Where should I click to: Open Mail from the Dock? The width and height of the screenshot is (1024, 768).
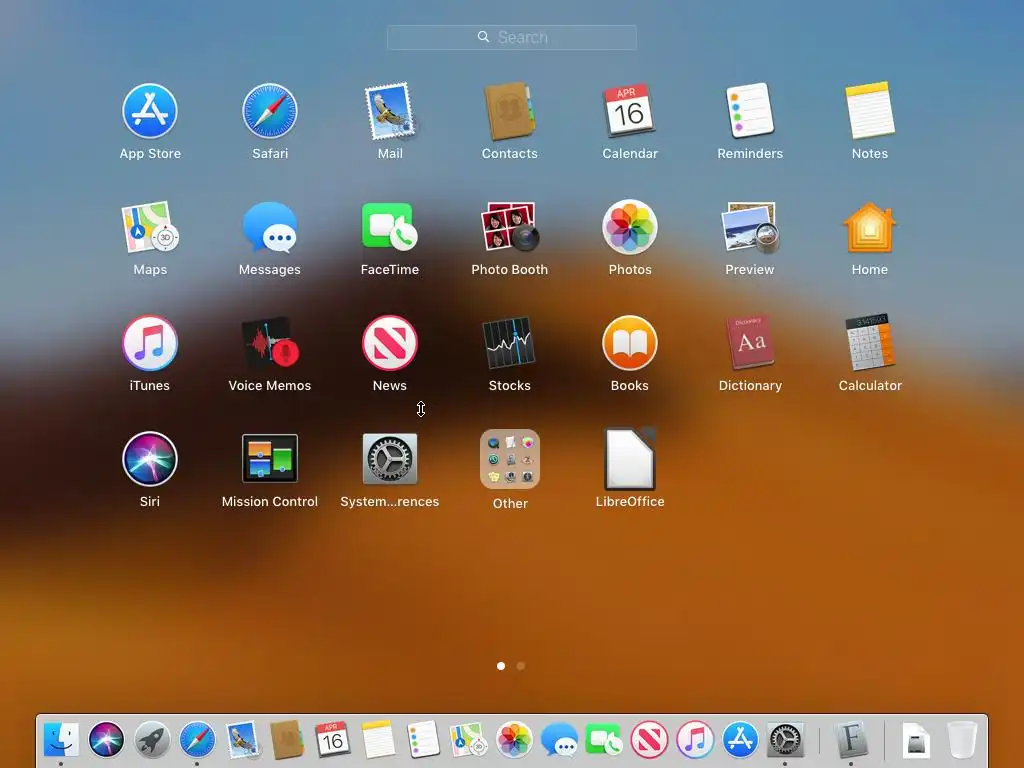tap(242, 740)
